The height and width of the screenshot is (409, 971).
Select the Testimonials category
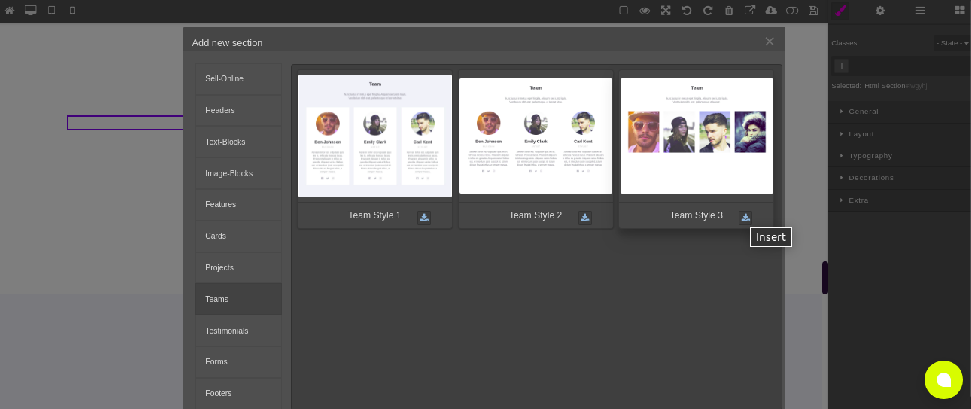[238, 331]
